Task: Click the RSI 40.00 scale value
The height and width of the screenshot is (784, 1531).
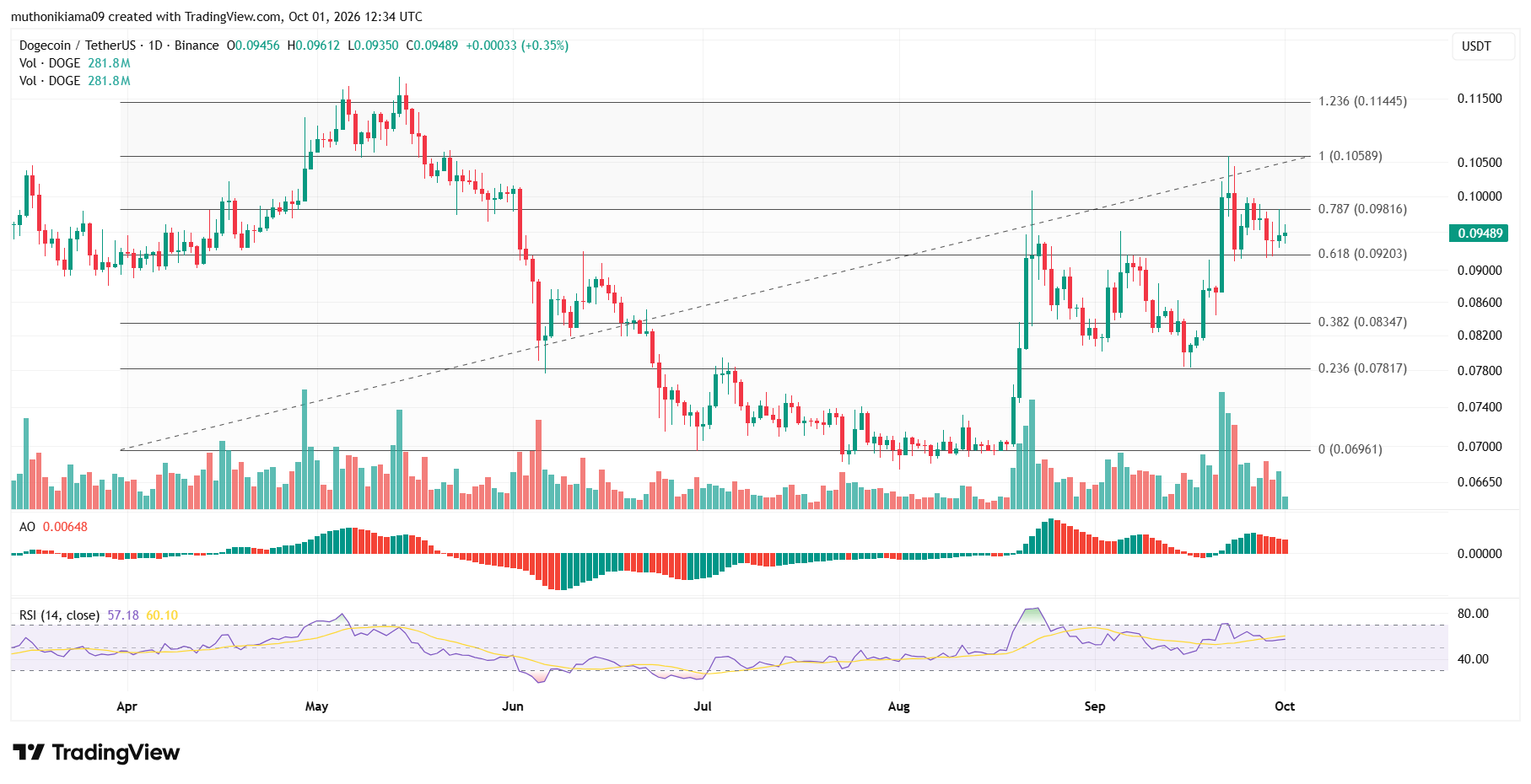Action: (x=1473, y=659)
